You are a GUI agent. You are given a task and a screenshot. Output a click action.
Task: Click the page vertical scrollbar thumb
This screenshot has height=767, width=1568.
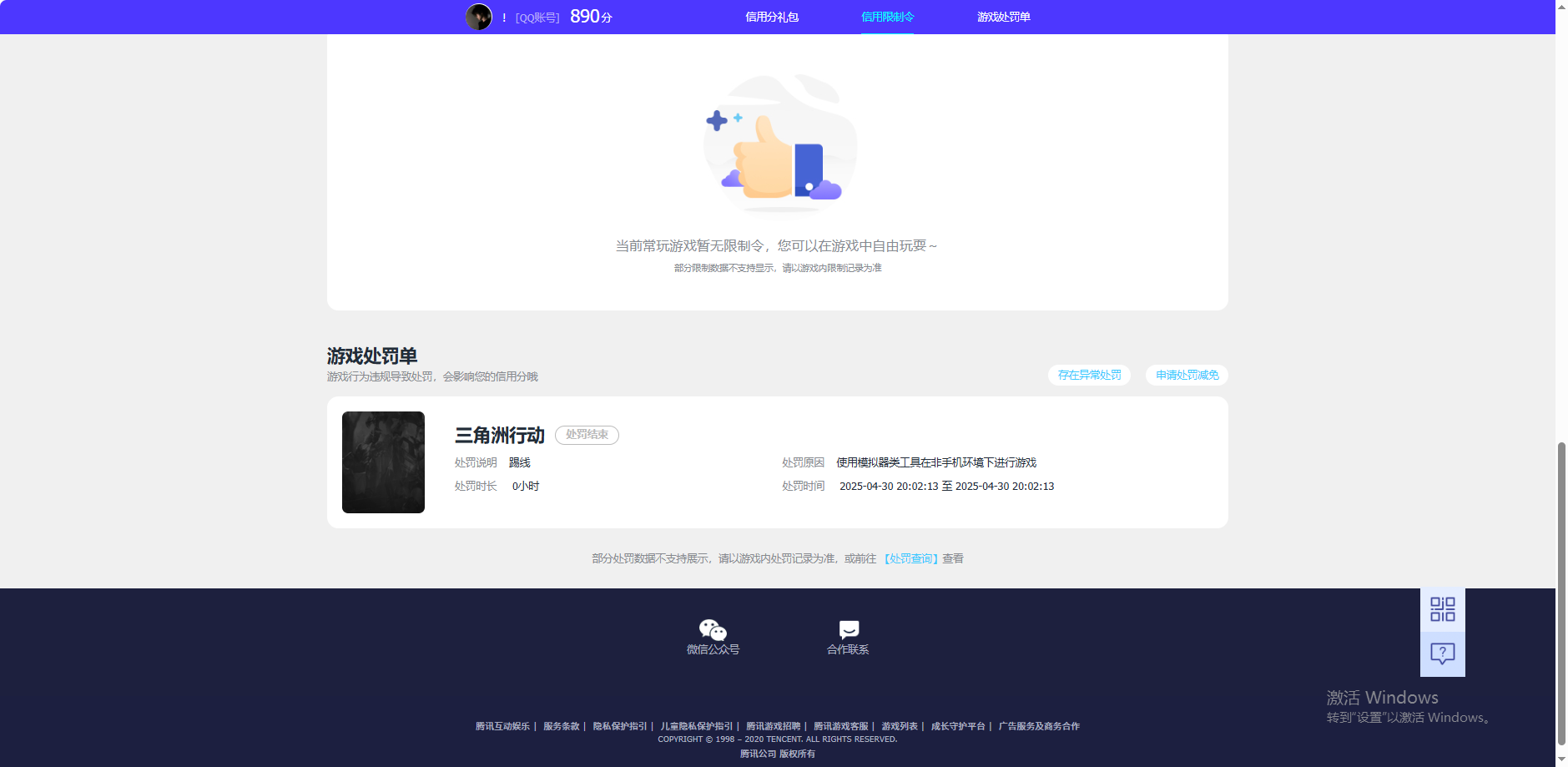pyautogui.click(x=1561, y=593)
